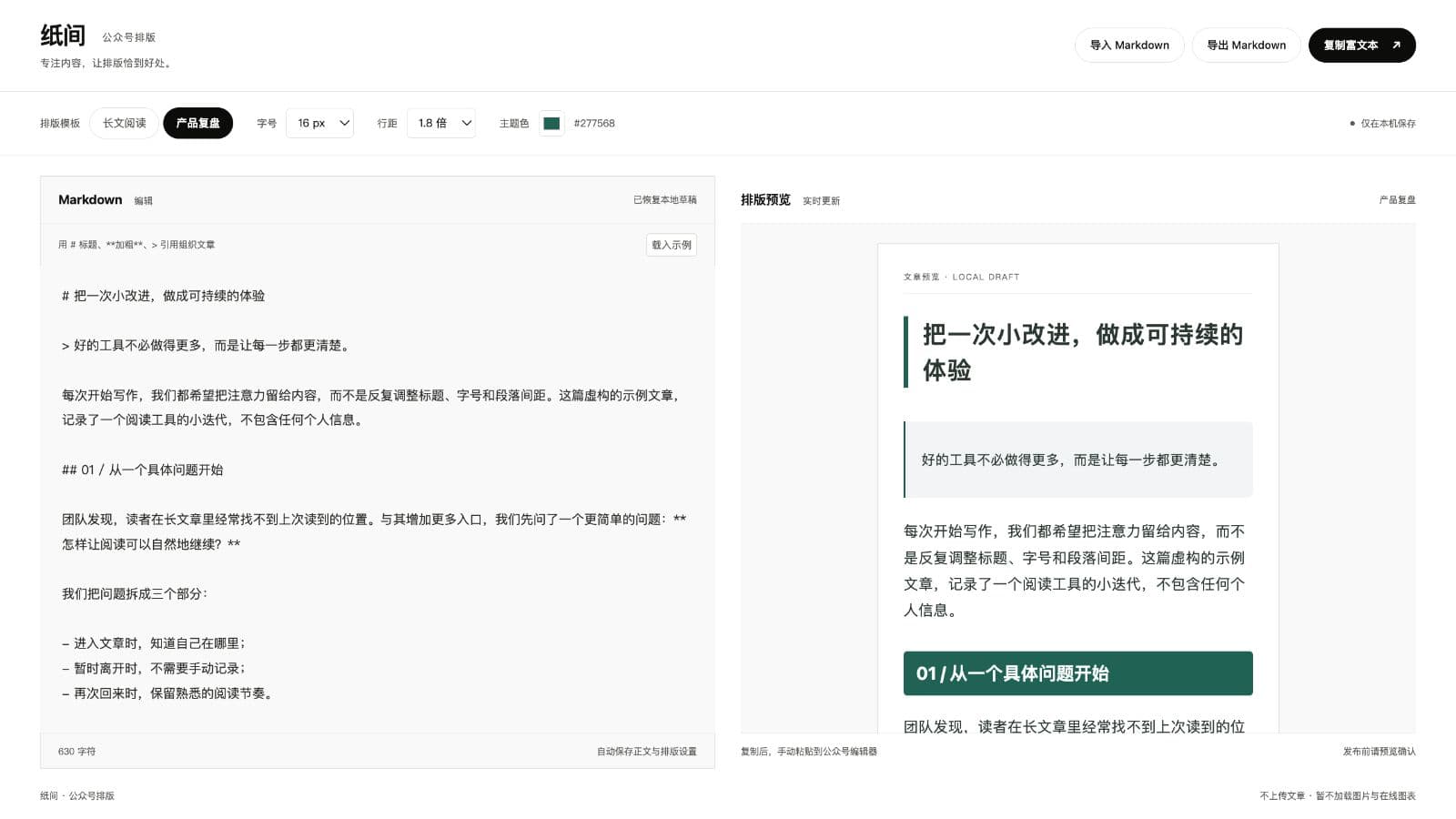Screen dimensions: 1456x819
Task: Click the line '# 把一次小改进，做成可持续的体验'
Action: [x=164, y=296]
